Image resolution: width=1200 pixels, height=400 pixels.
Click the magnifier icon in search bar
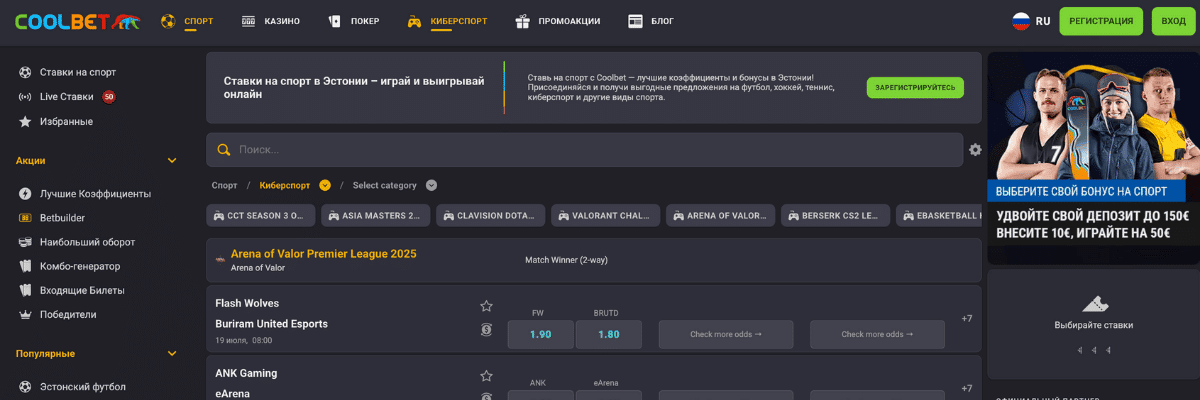point(224,150)
